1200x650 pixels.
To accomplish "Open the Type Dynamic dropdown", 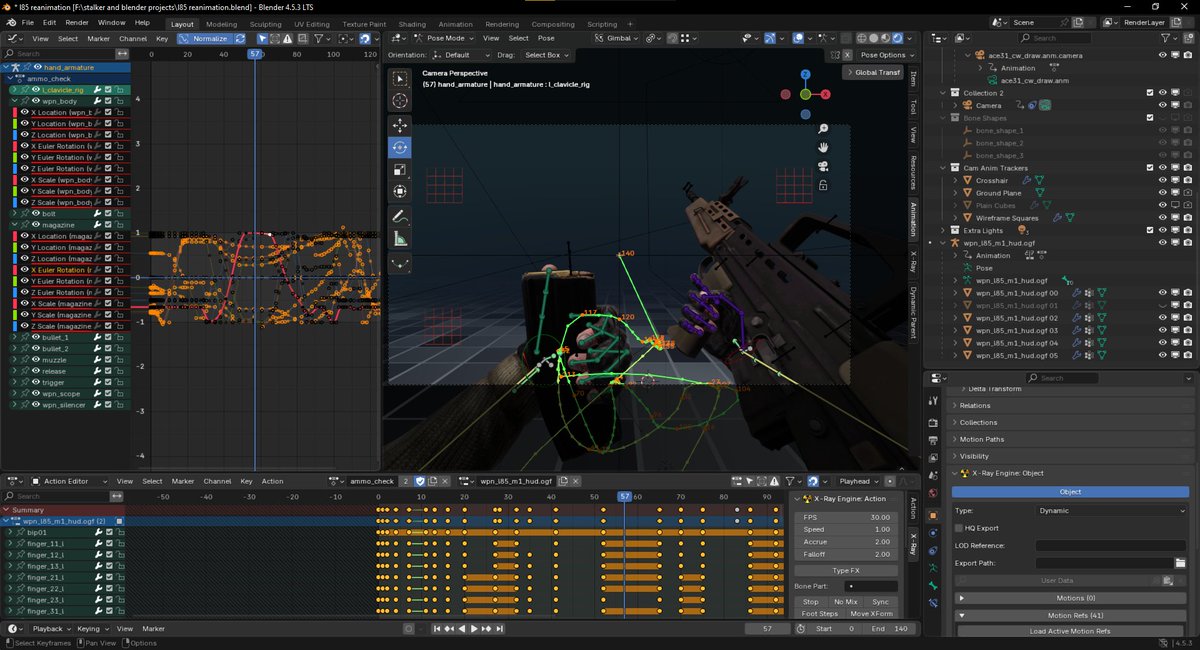I will pyautogui.click(x=1111, y=510).
